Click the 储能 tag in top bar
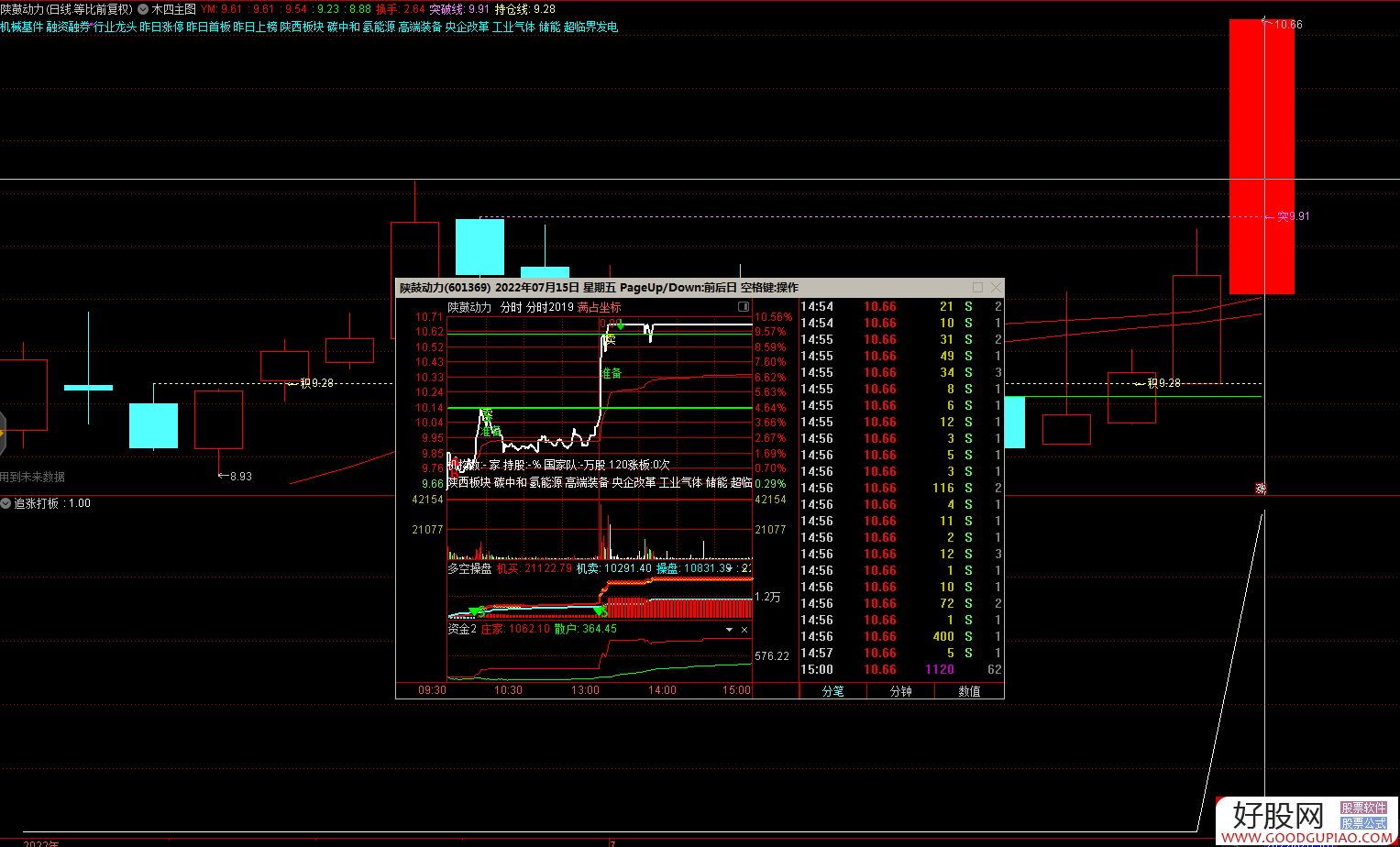 click(x=549, y=27)
